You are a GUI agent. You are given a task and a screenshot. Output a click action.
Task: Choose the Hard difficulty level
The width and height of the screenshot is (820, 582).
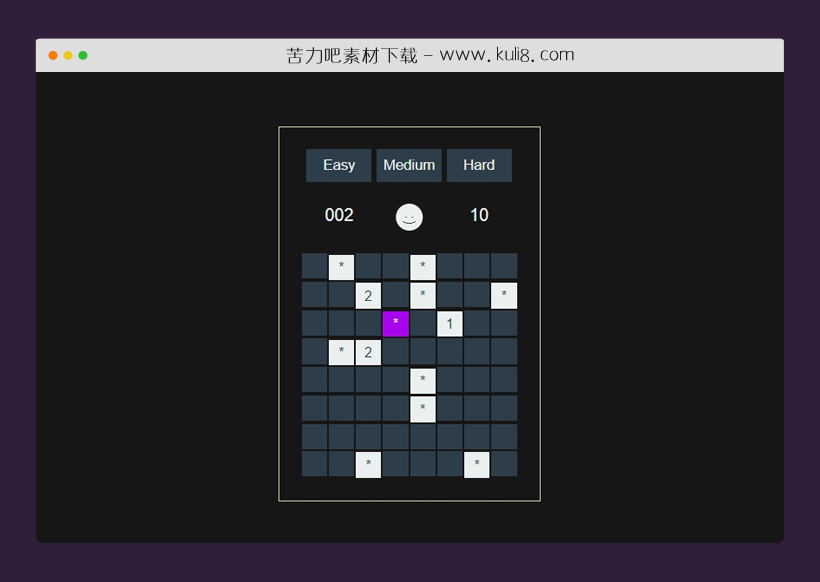[x=479, y=165]
